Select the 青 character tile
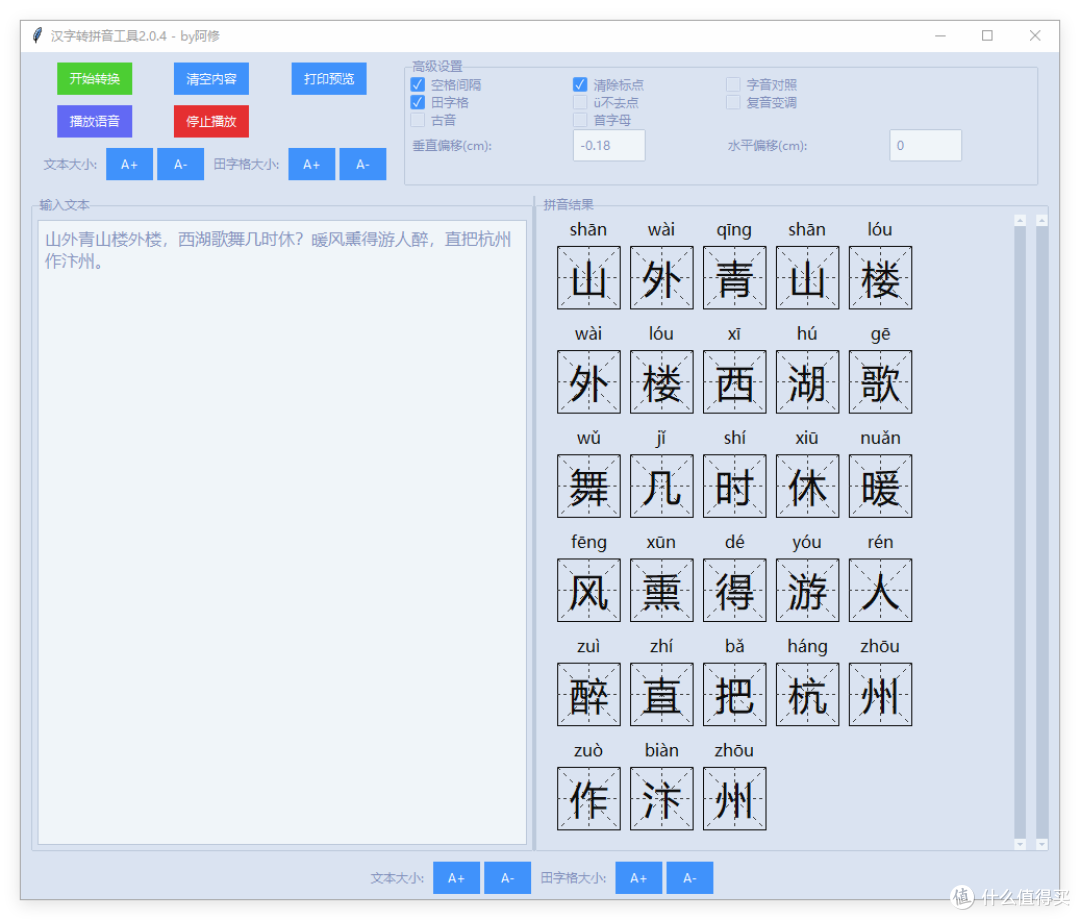Viewport: 1080px width, 920px height. coord(734,278)
